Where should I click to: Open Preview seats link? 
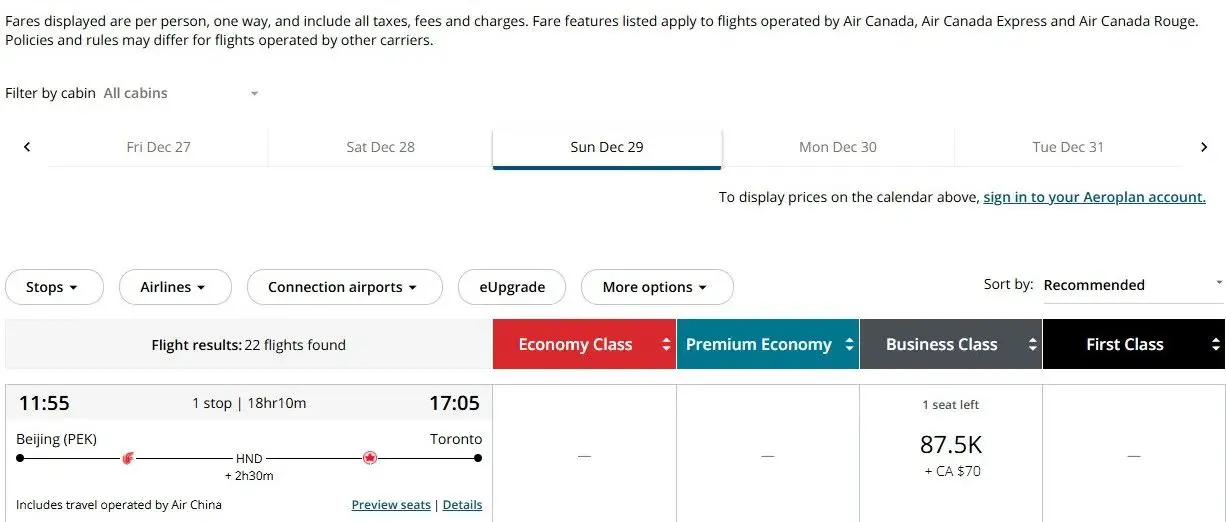[391, 505]
